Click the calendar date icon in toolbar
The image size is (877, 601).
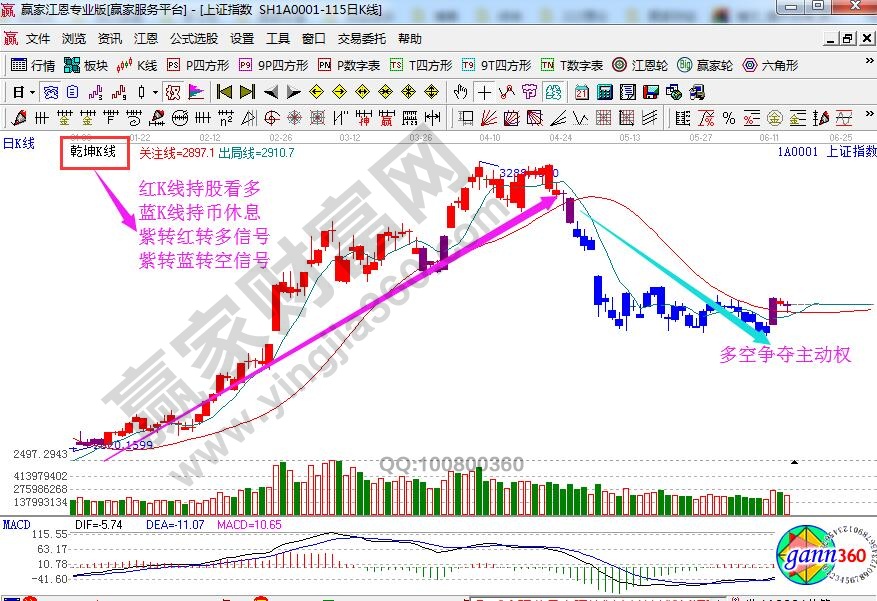tap(582, 92)
